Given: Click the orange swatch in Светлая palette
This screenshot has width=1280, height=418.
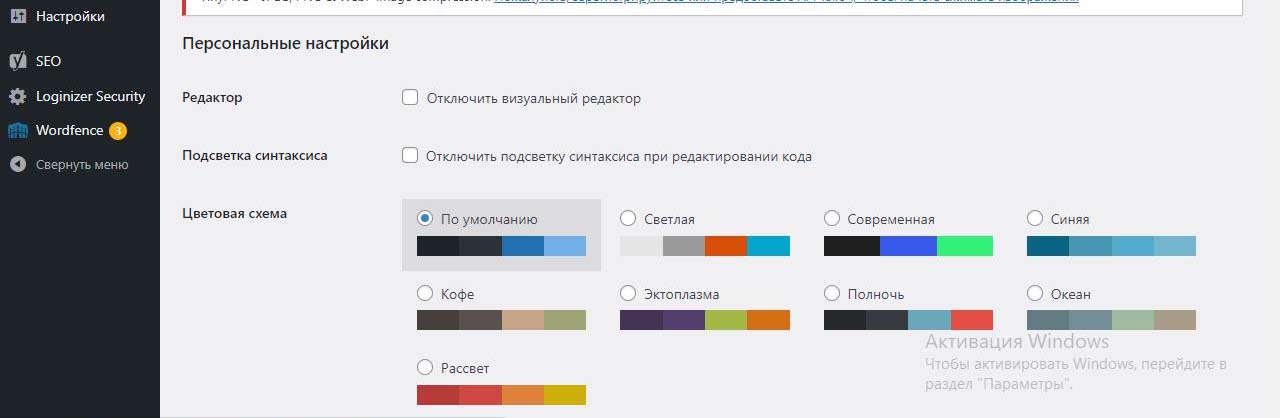Looking at the screenshot, I should click(726, 246).
